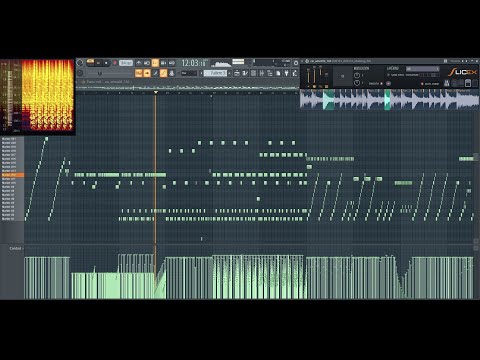Screen dimensions: 480x360
Task: Click the stamp-like icon right of the orange link icon
Action: tap(172, 73)
